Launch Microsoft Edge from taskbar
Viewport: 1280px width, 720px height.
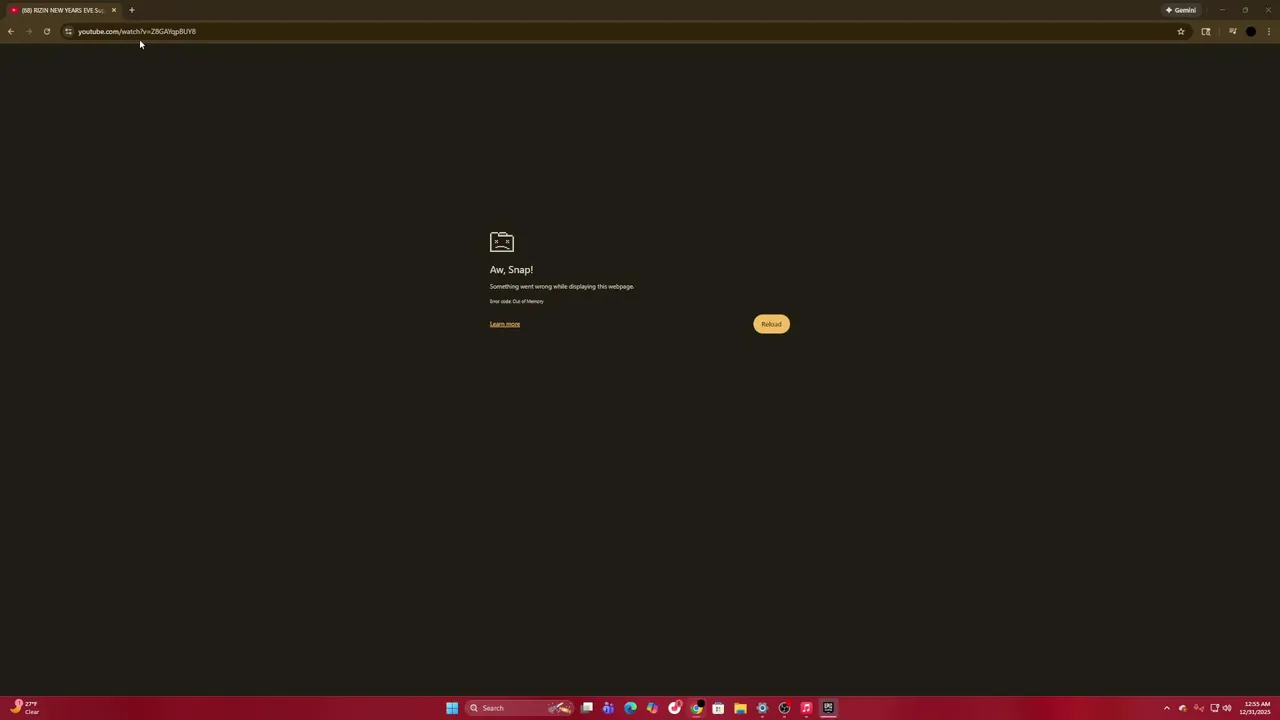[x=630, y=708]
